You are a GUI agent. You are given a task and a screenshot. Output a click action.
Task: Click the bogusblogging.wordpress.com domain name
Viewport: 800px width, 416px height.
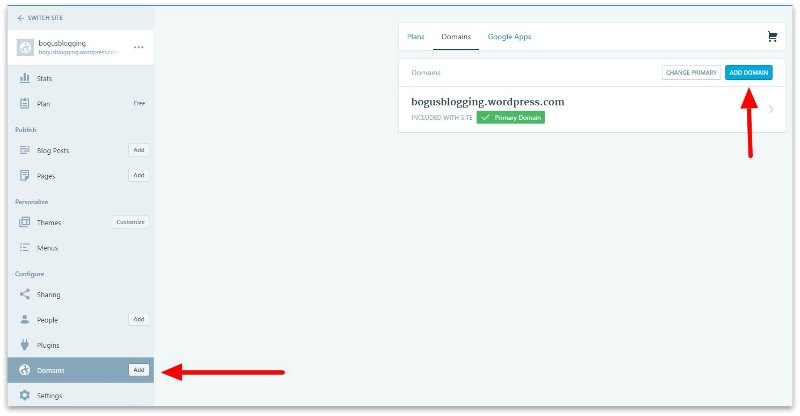point(488,102)
